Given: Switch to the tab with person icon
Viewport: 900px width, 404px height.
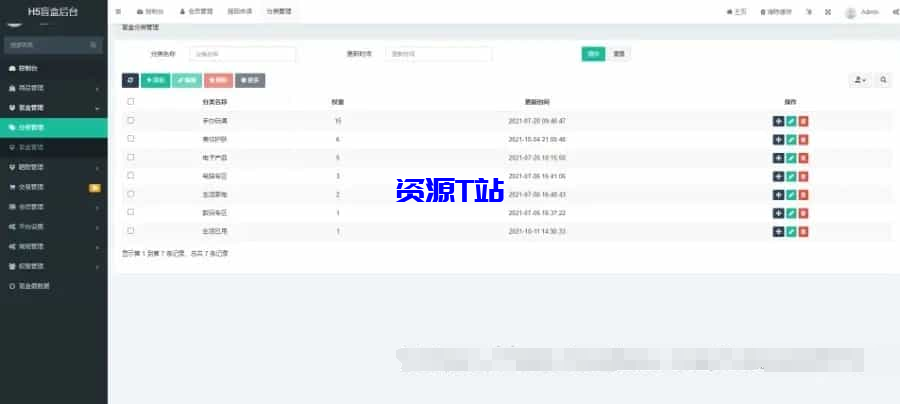Looking at the screenshot, I should pos(196,11).
